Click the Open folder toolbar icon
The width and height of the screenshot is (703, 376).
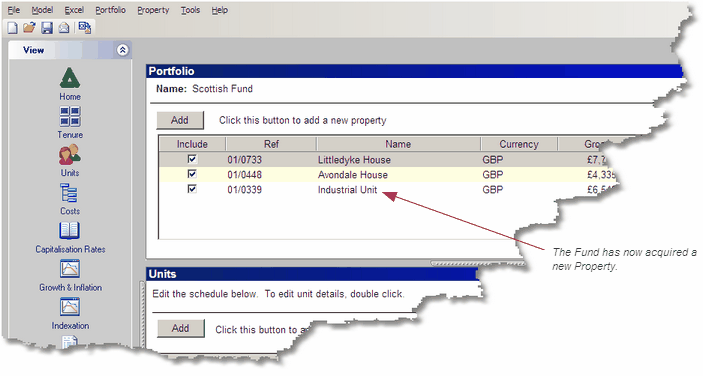pos(29,28)
